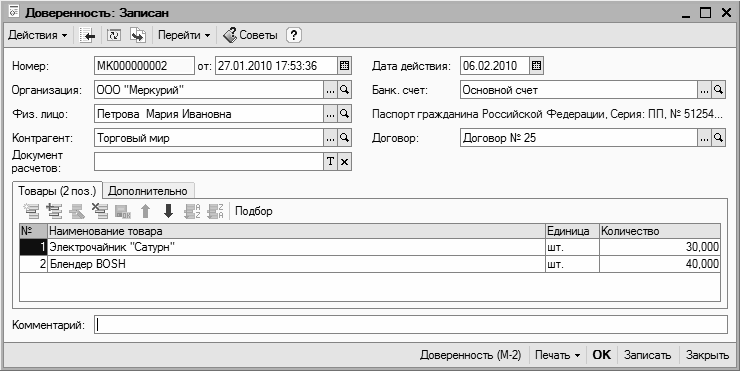The width and height of the screenshot is (740, 371).
Task: Click the Подбор button
Action: [254, 211]
